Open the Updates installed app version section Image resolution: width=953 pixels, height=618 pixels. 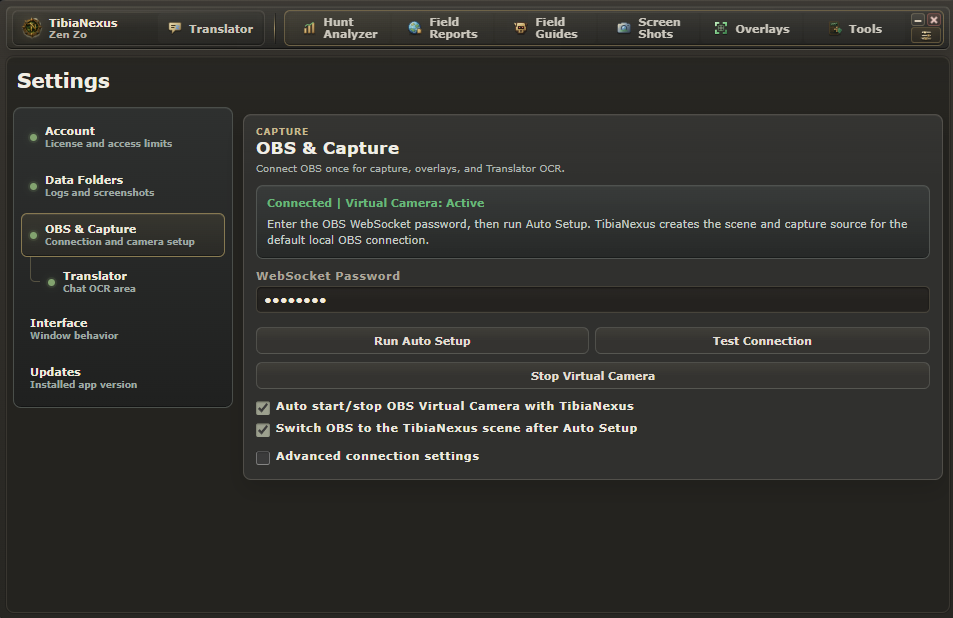coord(123,378)
